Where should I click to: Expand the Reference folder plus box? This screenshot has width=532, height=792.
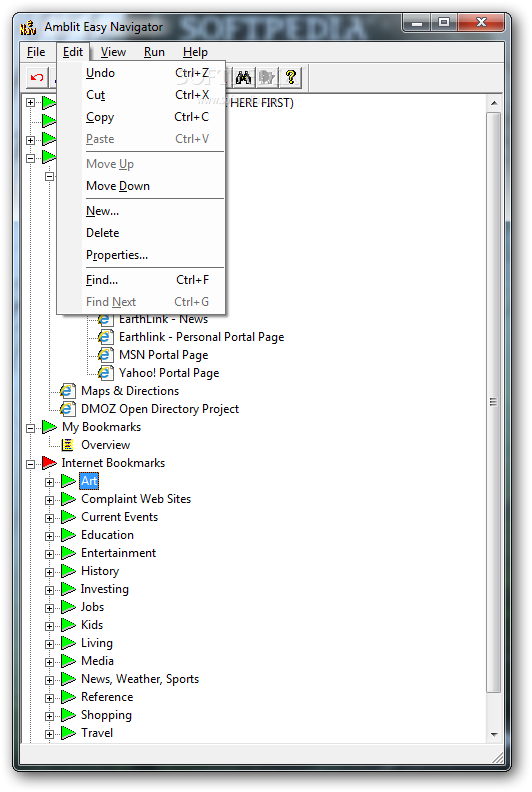point(50,699)
